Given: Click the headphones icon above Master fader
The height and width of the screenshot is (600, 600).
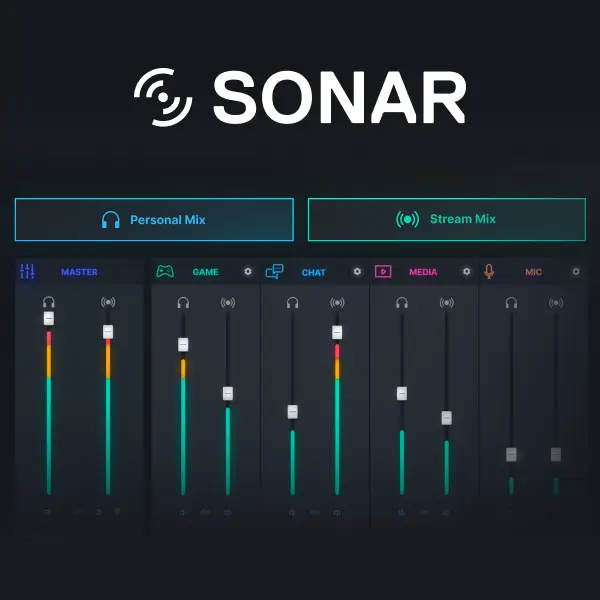Looking at the screenshot, I should coord(48,302).
